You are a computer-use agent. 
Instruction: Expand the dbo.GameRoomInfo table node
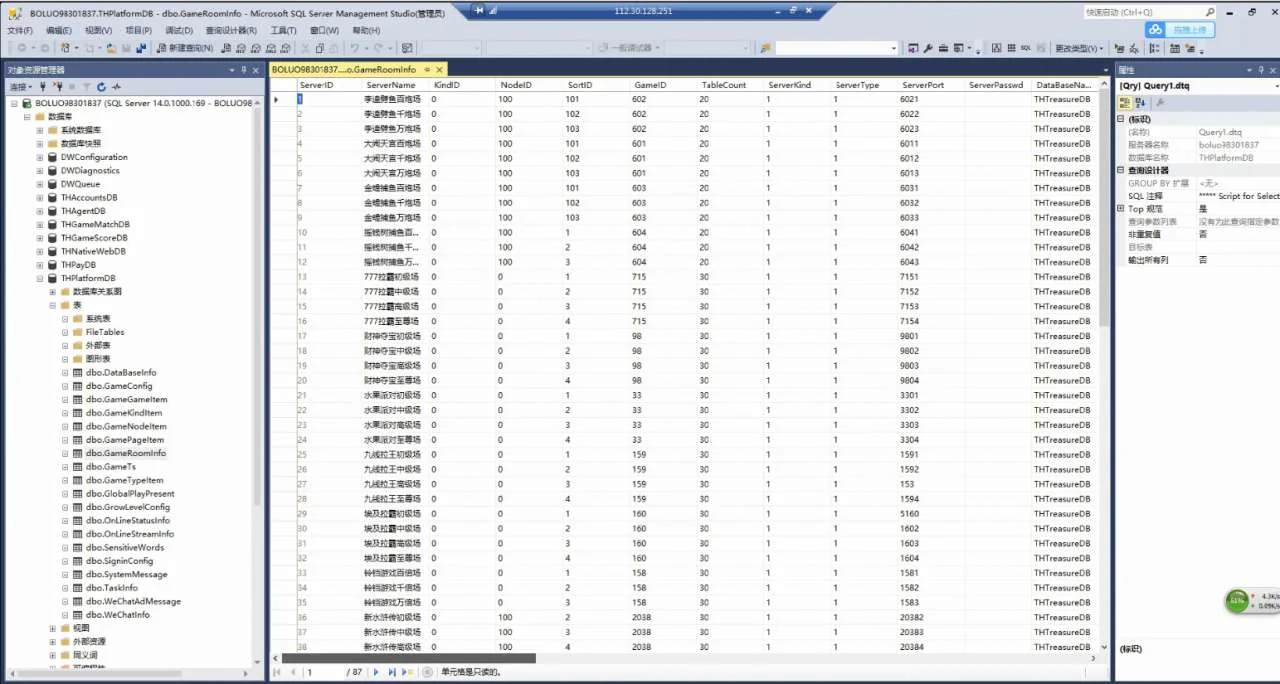point(65,453)
